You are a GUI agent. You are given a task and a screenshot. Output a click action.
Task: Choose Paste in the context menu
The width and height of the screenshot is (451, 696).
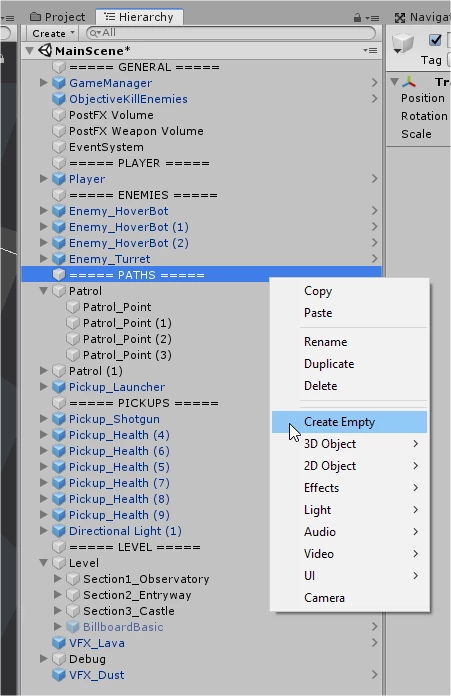pos(349,313)
